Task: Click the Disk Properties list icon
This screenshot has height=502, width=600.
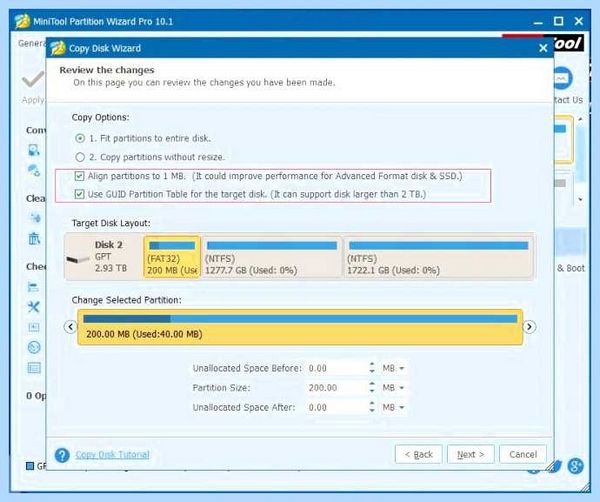Action: click(x=34, y=368)
